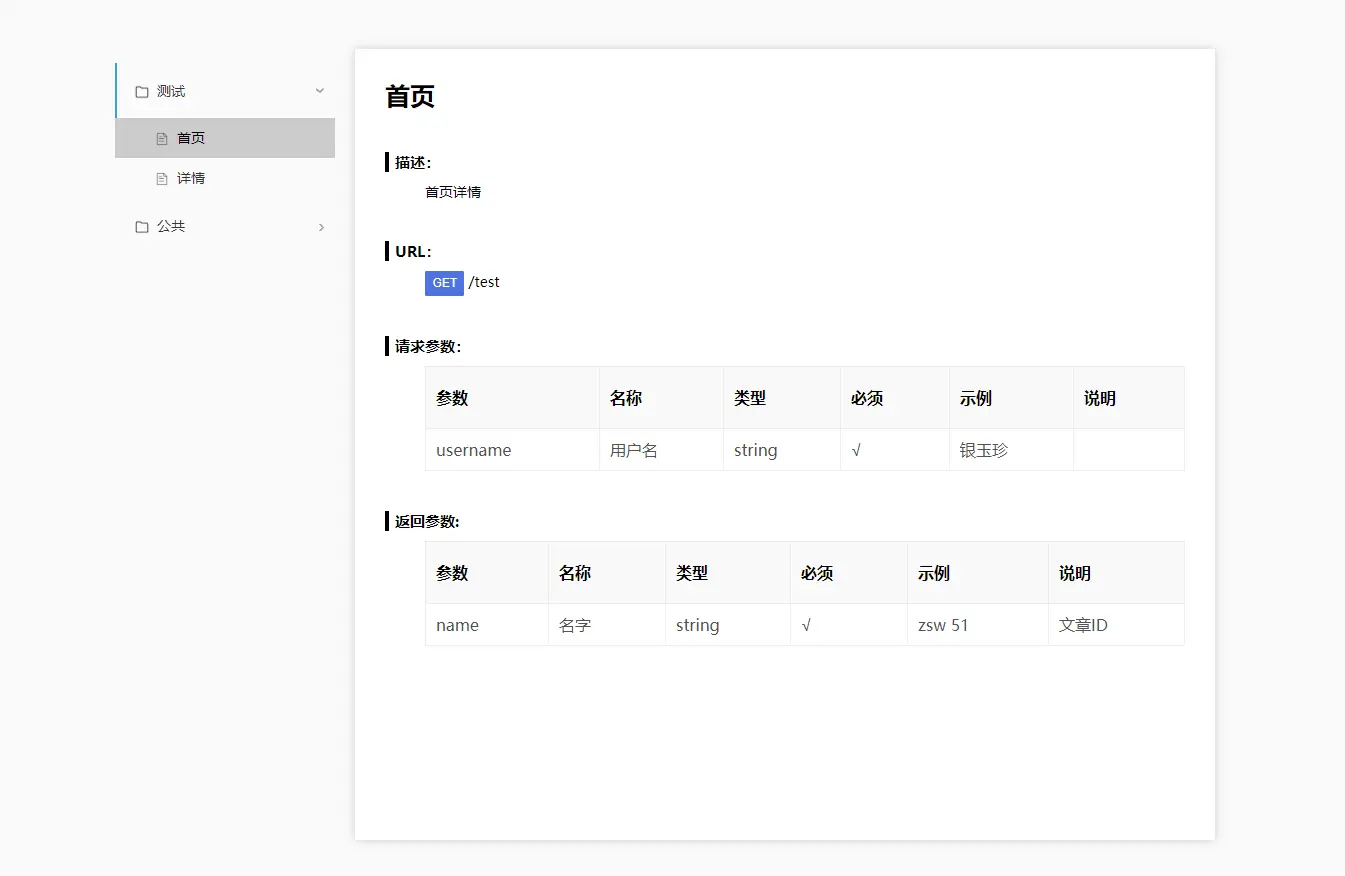Click the folder icon beside 测试
This screenshot has width=1345, height=876.
pyautogui.click(x=142, y=92)
